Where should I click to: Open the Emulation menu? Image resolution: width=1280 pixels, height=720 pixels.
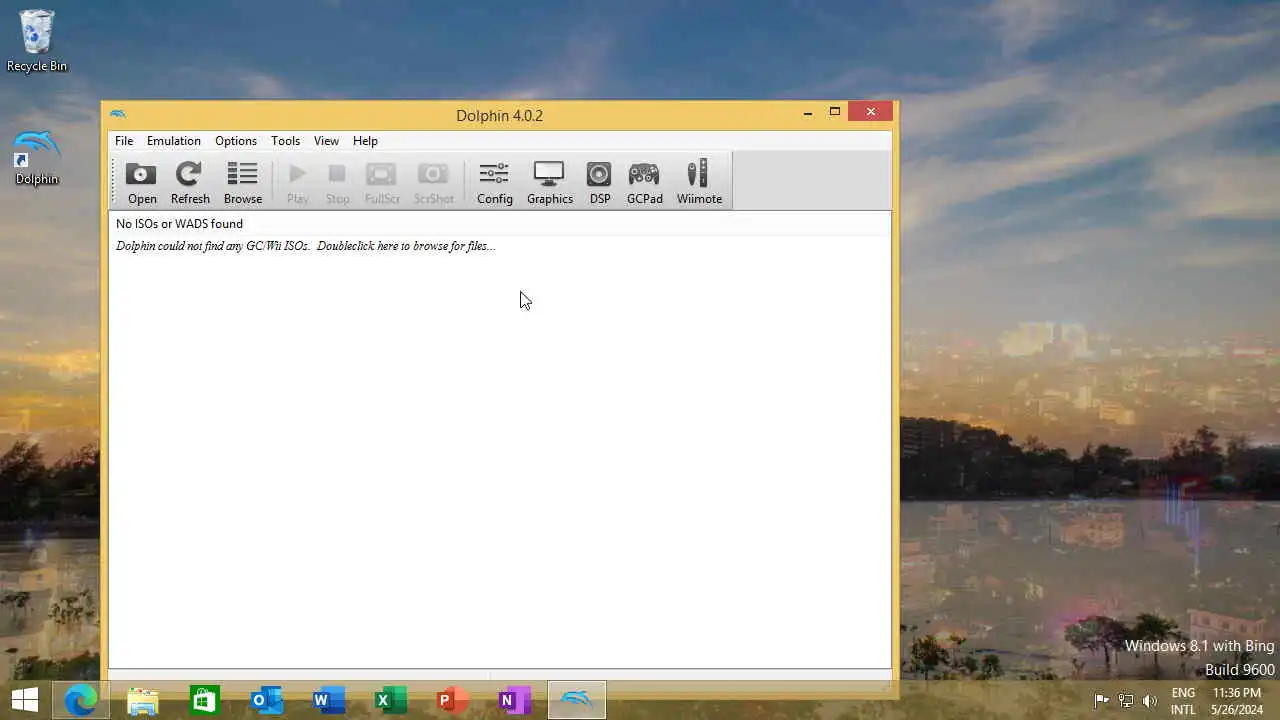click(174, 141)
